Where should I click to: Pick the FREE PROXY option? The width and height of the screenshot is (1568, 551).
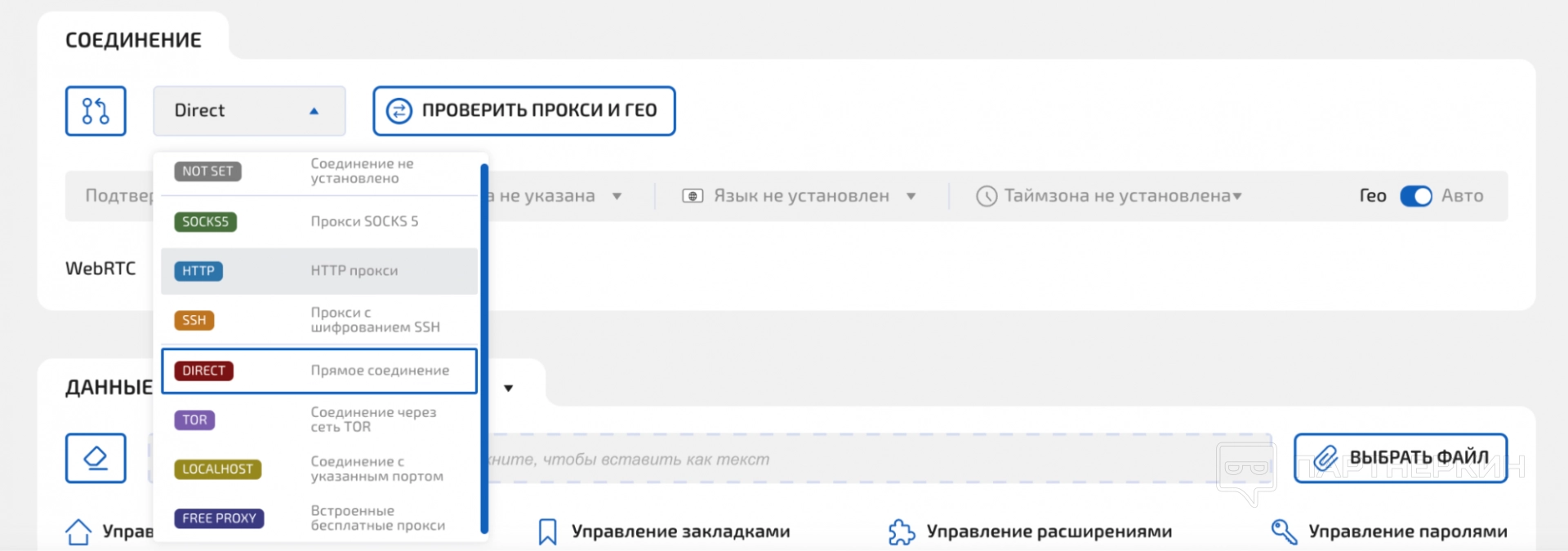click(318, 518)
